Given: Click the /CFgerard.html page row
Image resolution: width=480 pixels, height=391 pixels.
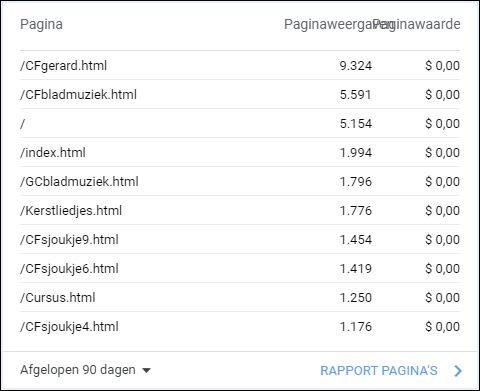Looking at the screenshot, I should click(240, 65).
